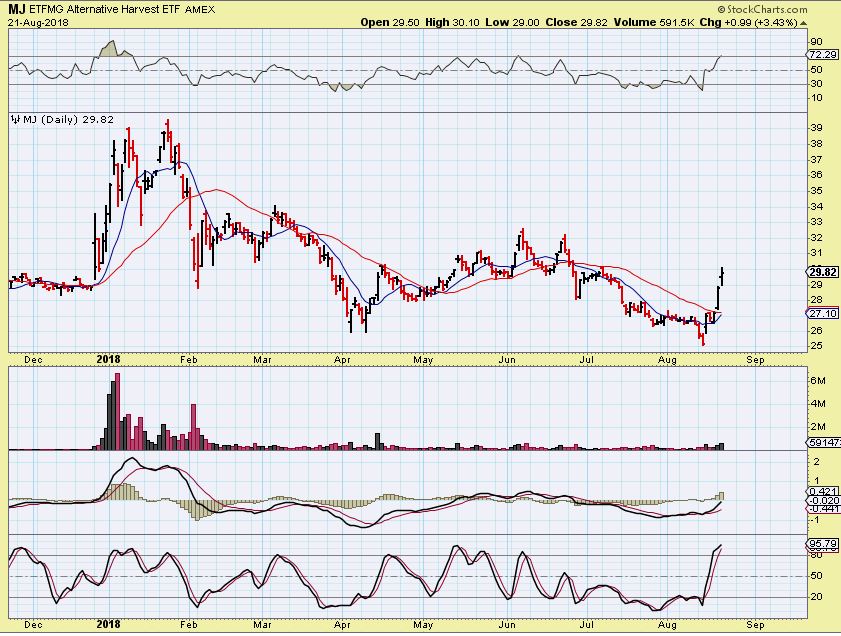Viewport: 841px width, 636px height.
Task: Click the MACD signal label -0.441
Action: 823,508
